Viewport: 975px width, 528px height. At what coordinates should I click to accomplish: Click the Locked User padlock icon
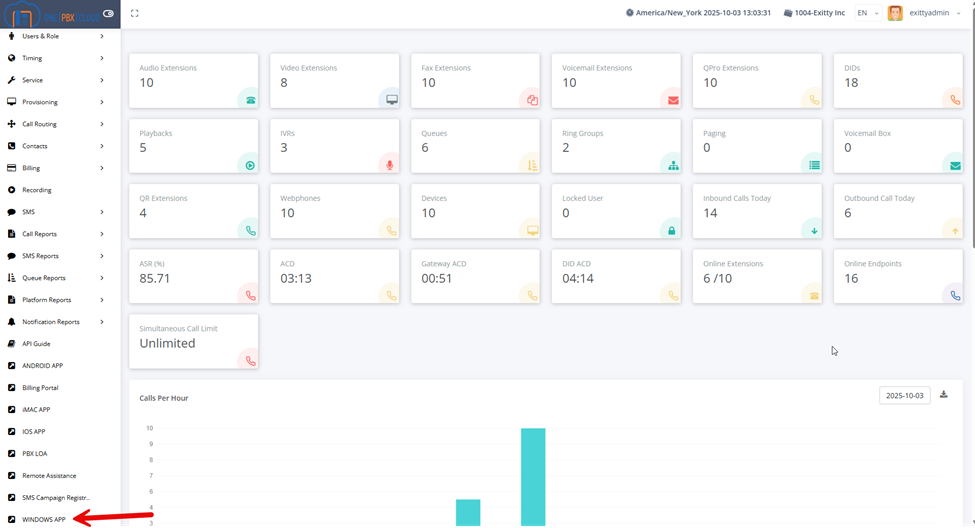tap(673, 231)
